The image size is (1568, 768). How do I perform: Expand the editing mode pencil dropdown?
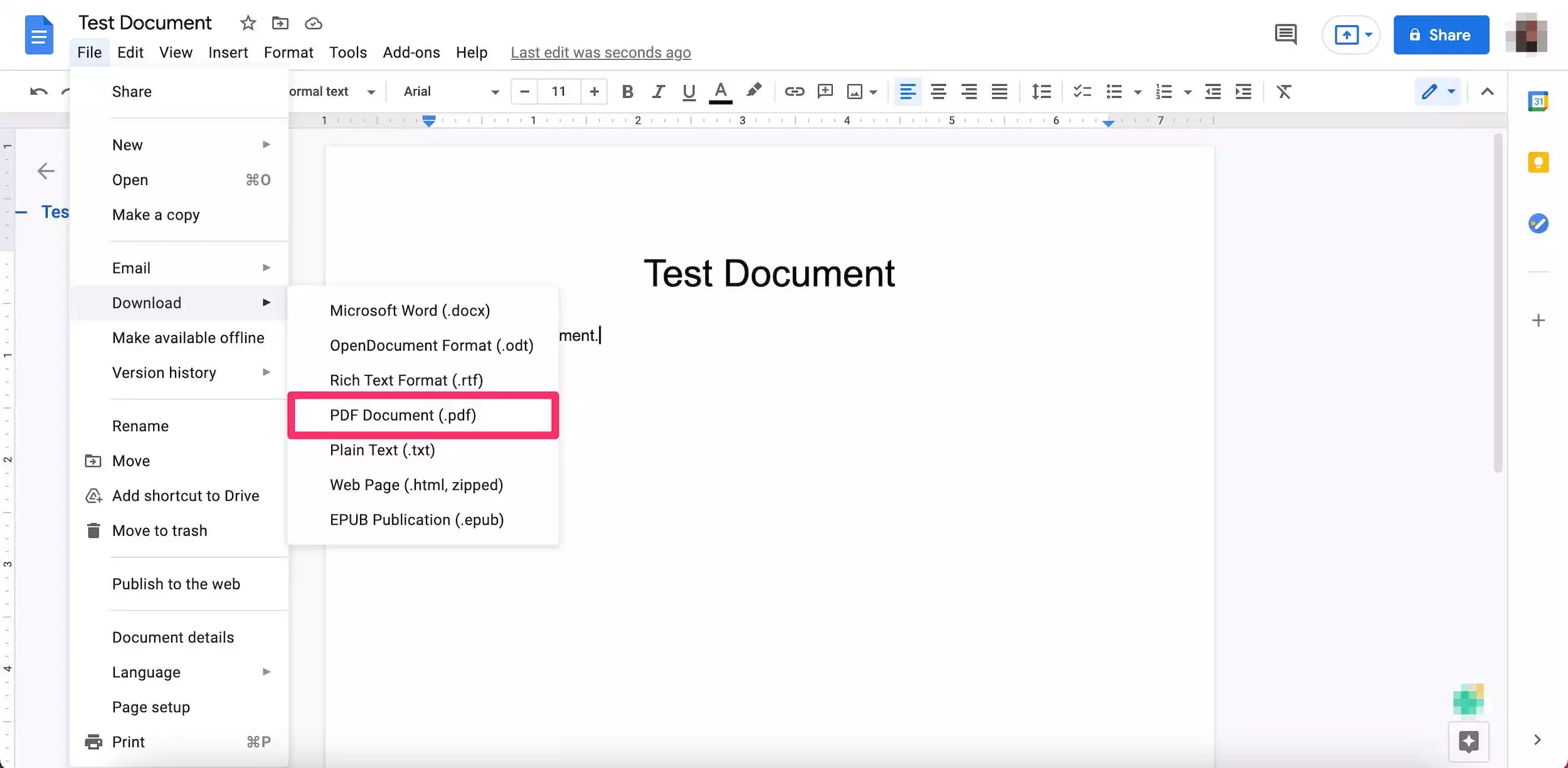pos(1451,92)
